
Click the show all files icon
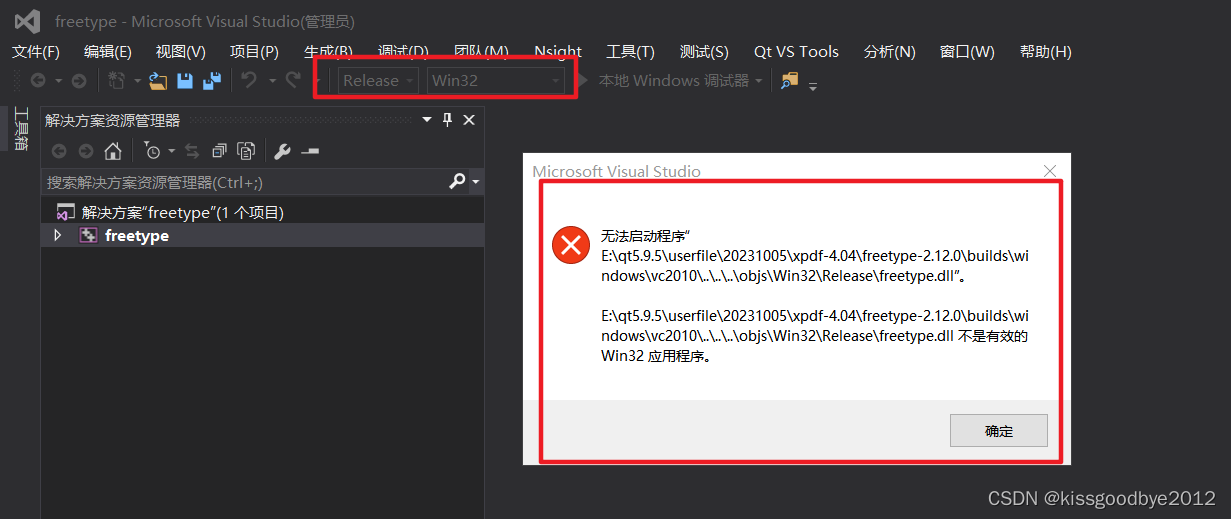coord(246,151)
